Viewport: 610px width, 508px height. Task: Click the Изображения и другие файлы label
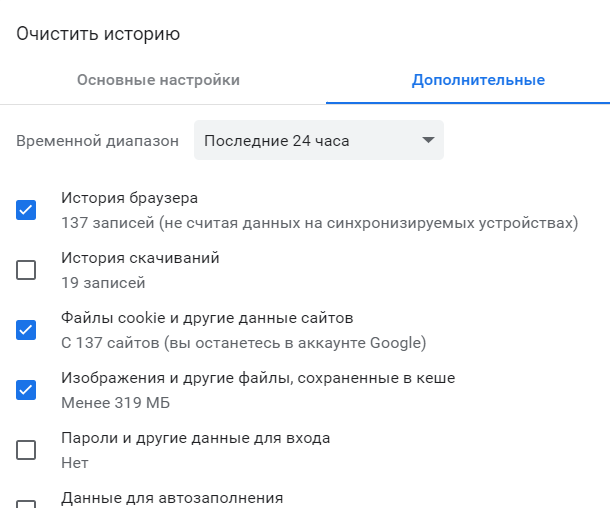pyautogui.click(x=258, y=378)
